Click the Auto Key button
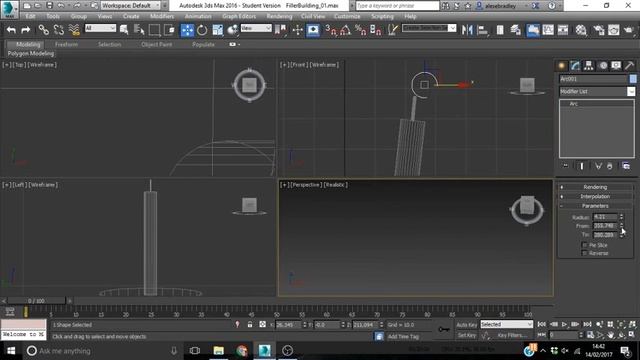The height and width of the screenshot is (360, 640). tap(467, 325)
